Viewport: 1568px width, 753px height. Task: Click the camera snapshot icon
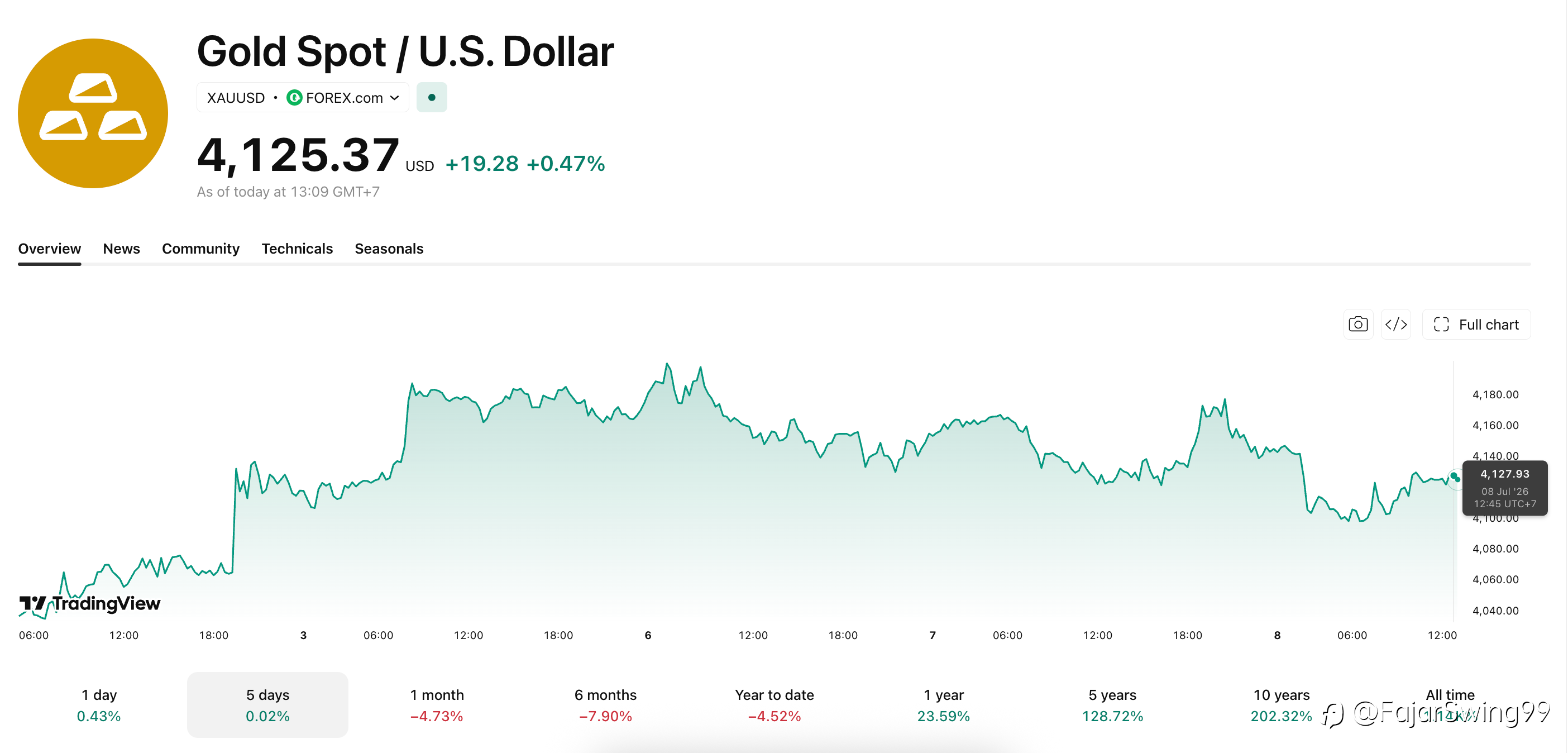[x=1358, y=325]
